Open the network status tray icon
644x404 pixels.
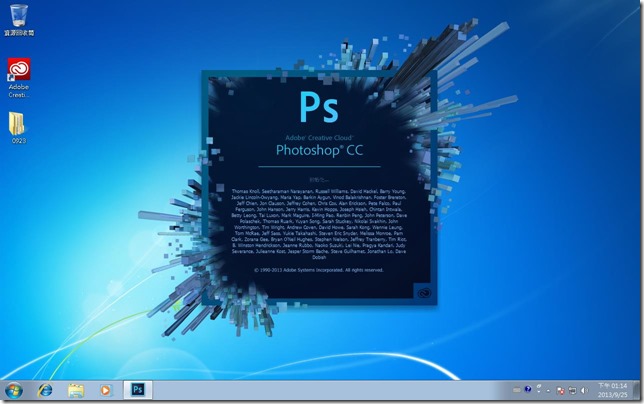572,390
